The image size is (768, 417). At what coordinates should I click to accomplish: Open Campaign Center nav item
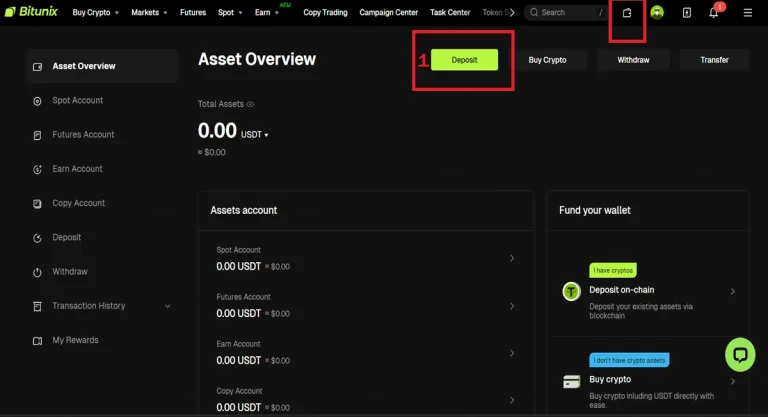pos(388,12)
